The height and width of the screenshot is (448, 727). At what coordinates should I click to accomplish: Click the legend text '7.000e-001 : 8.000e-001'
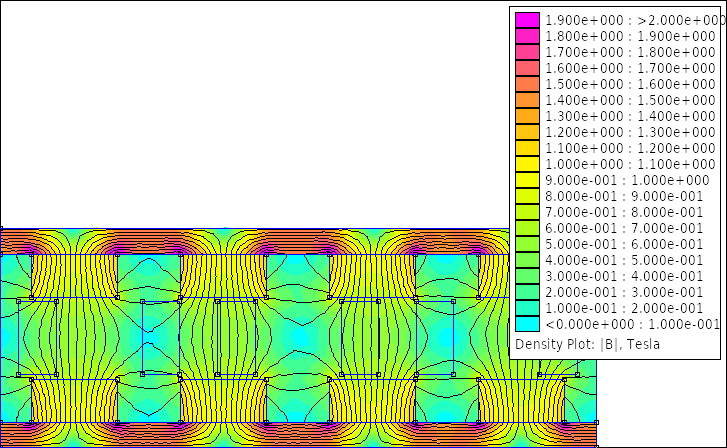click(624, 212)
